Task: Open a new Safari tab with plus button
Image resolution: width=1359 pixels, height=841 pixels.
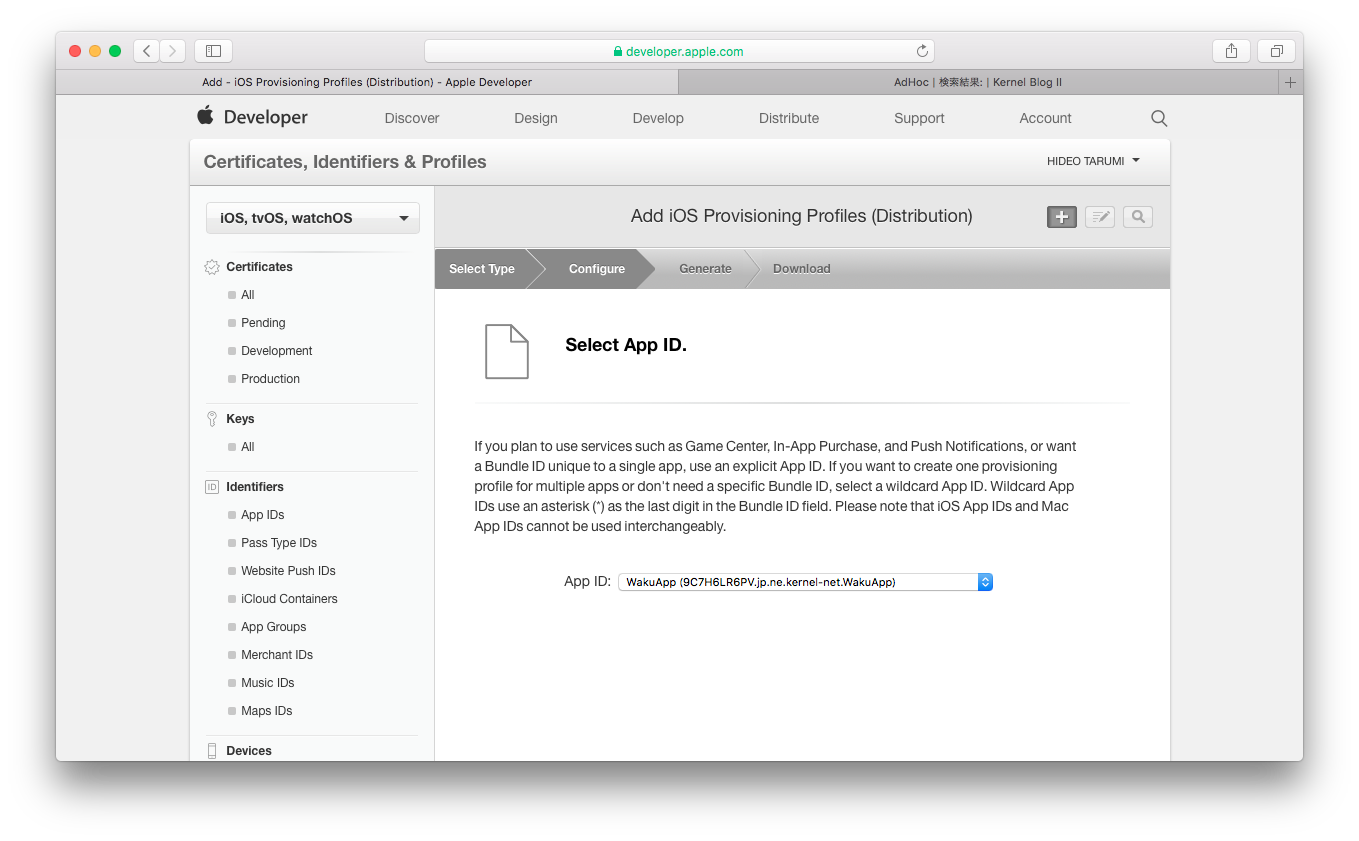Action: [1290, 82]
